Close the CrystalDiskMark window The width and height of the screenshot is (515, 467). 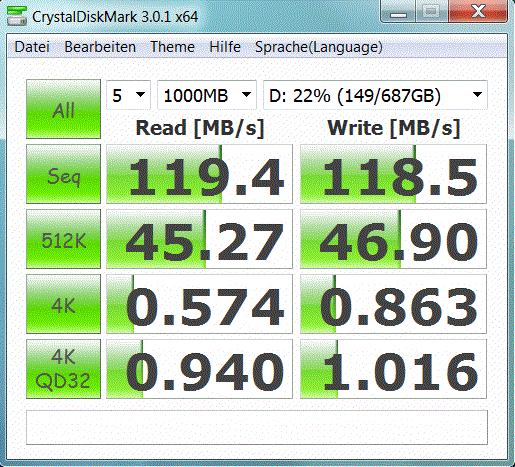[478, 12]
